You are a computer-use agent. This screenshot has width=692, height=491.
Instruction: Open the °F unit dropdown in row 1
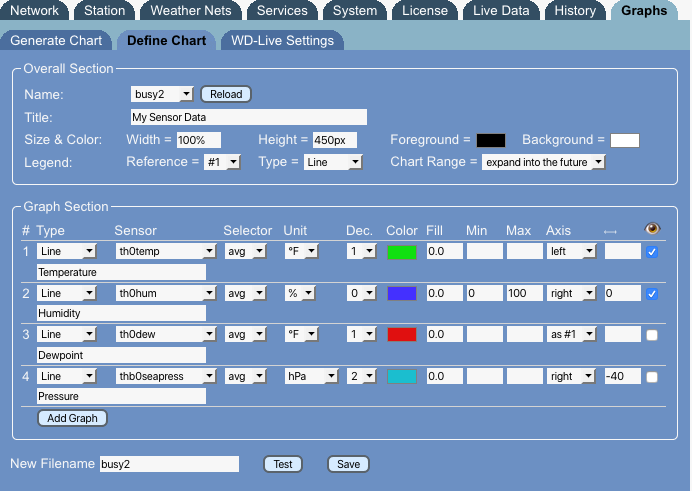[301, 251]
